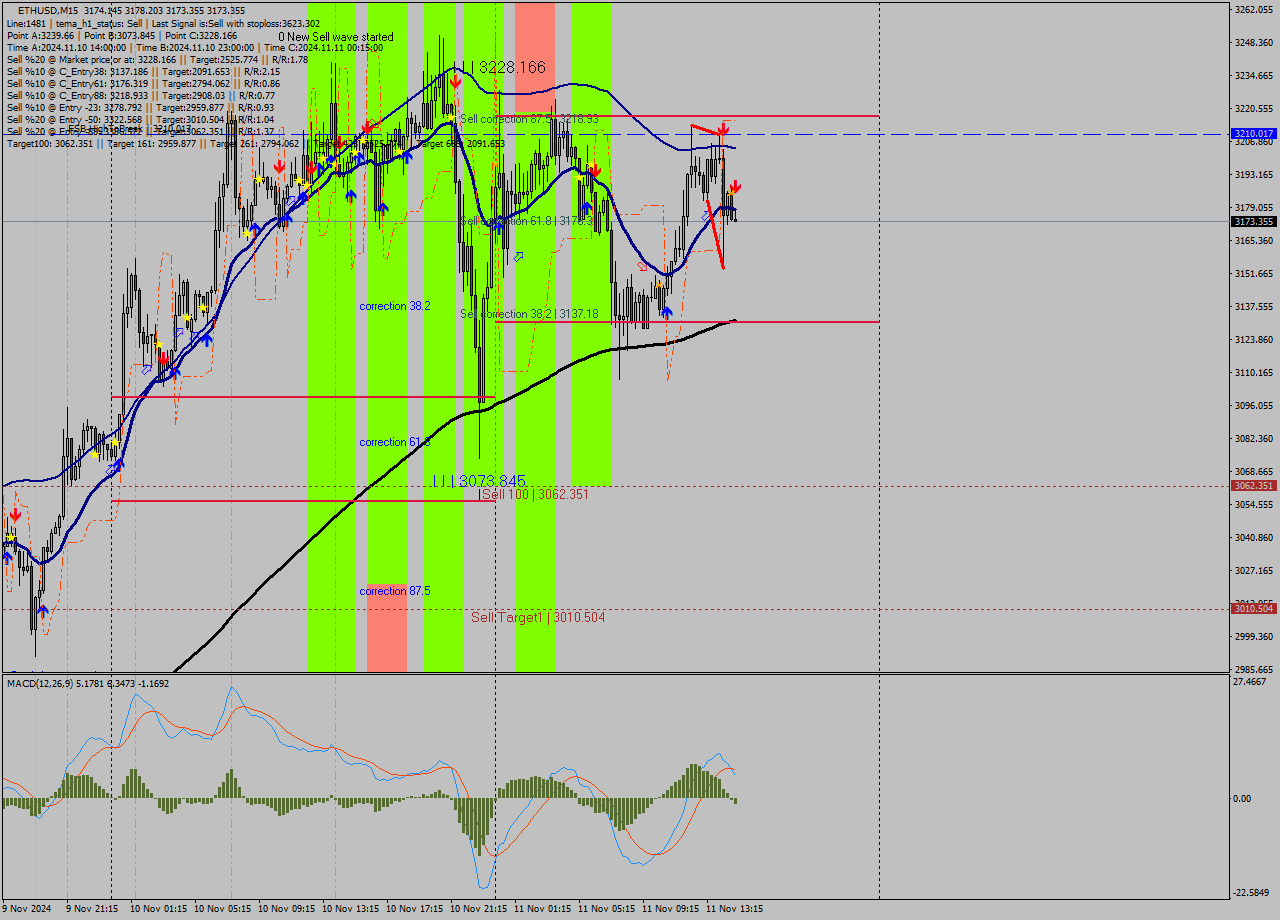Click the 3082.360 price scale value
The image size is (1280, 920).
(1254, 439)
